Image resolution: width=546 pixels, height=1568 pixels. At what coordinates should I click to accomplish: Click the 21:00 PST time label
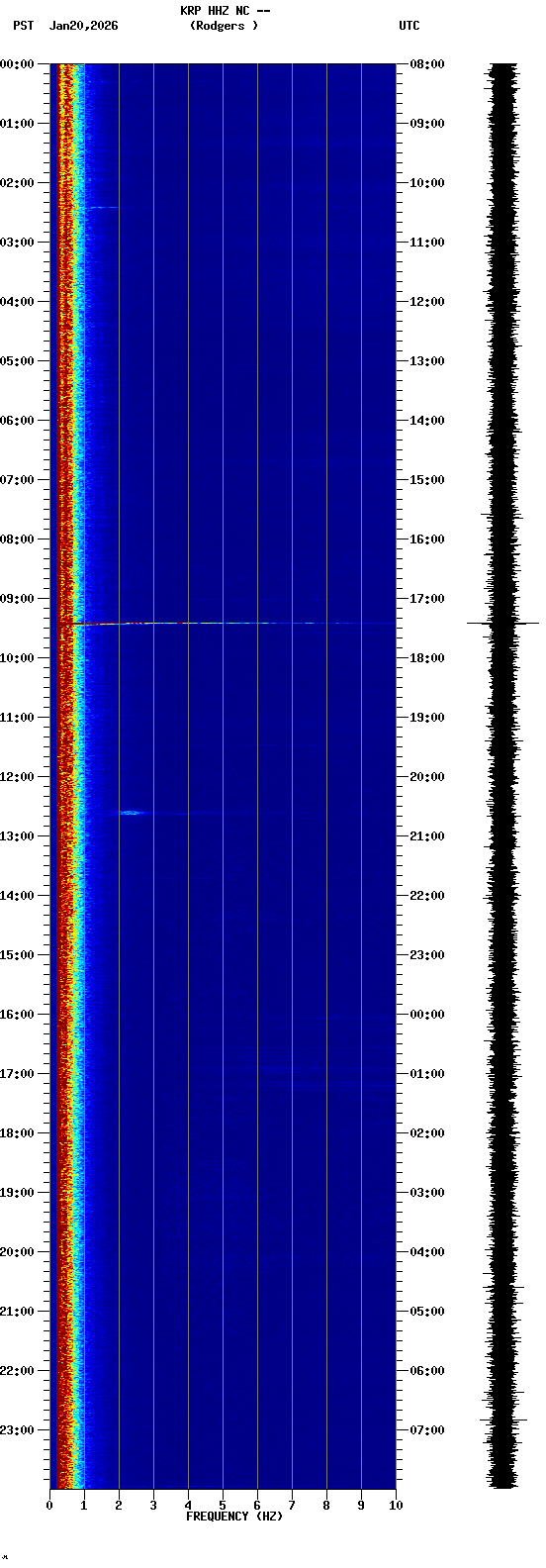pos(17,1312)
